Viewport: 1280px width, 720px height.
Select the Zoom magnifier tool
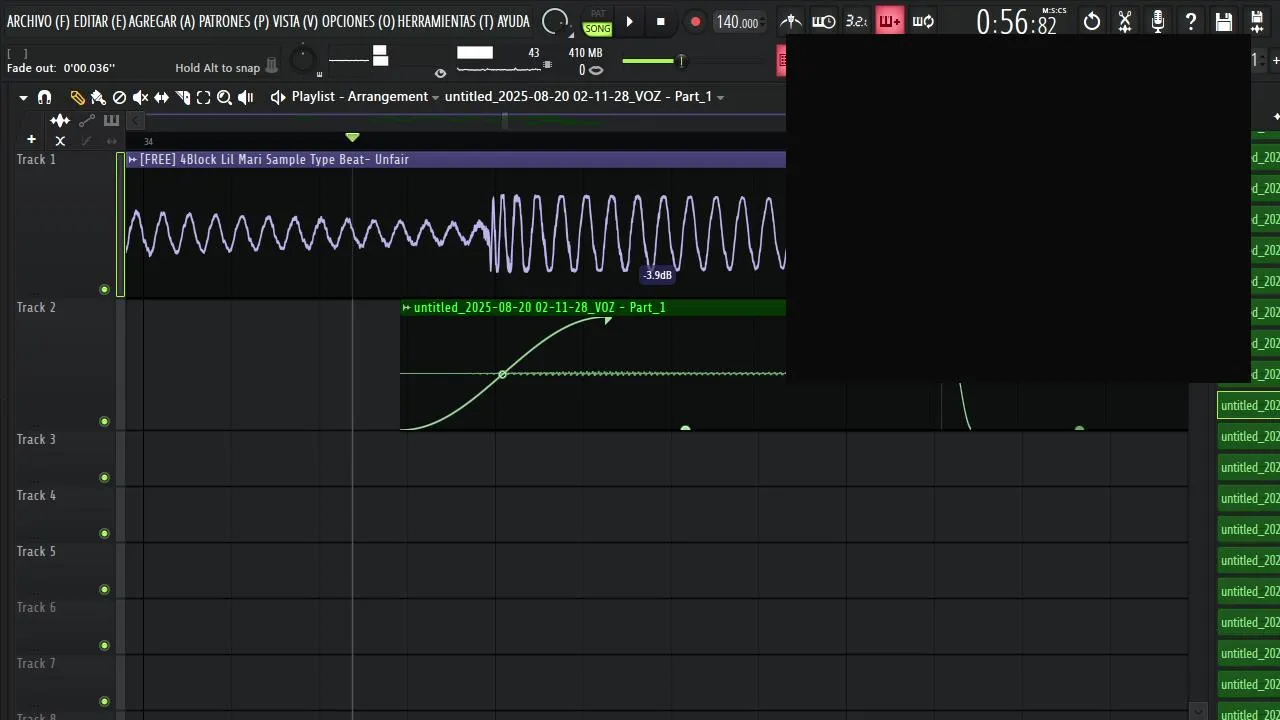pyautogui.click(x=224, y=97)
